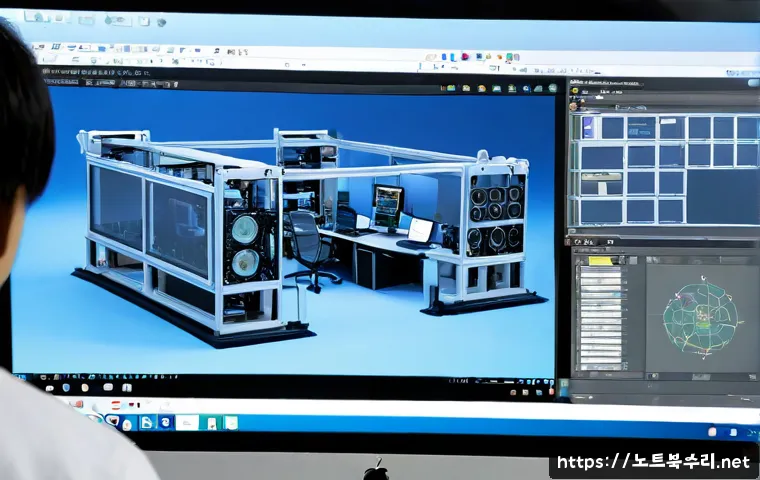Select the thumbnail showing a beige bar
Viewport: 760px width, 480px height.
(x=602, y=183)
